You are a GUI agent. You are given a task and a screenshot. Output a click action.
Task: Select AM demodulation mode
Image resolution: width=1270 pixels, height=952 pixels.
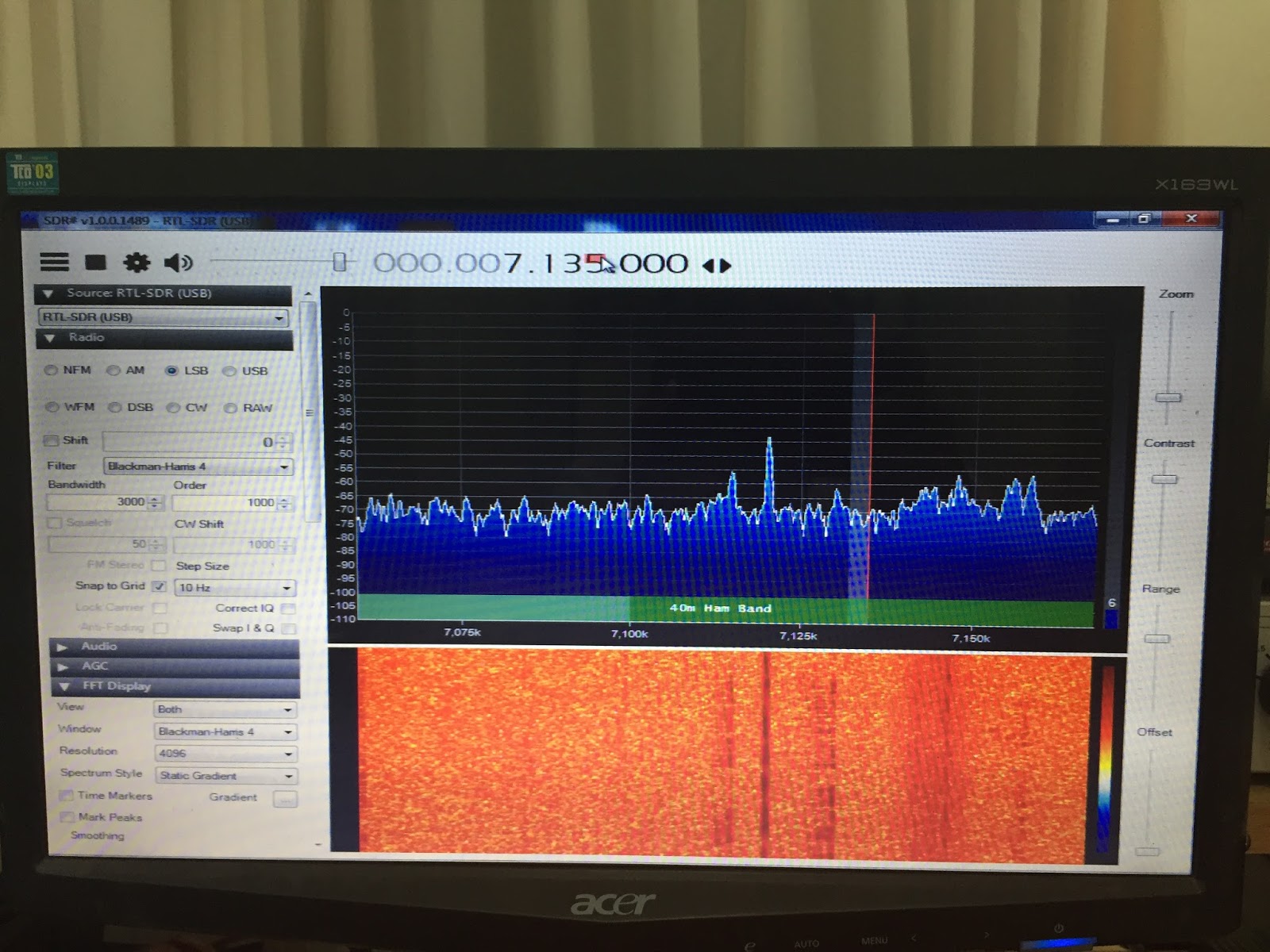(112, 370)
